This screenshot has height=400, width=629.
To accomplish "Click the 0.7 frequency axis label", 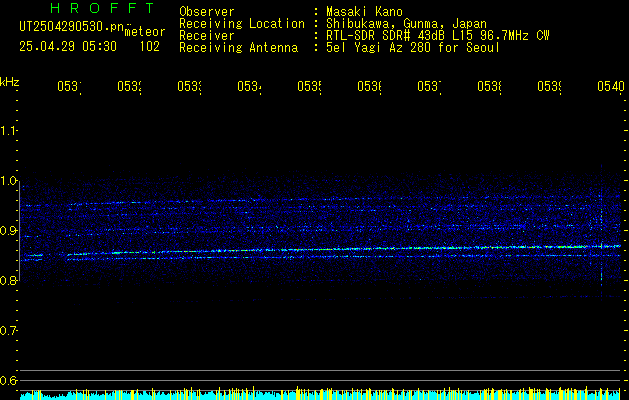I will (x=8, y=331).
